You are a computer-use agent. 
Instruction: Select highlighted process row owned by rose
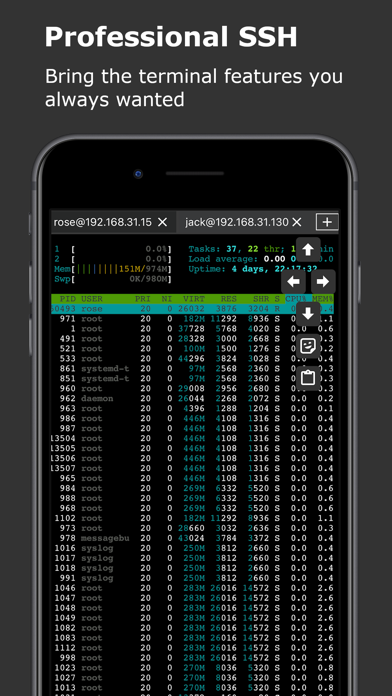coord(192,309)
